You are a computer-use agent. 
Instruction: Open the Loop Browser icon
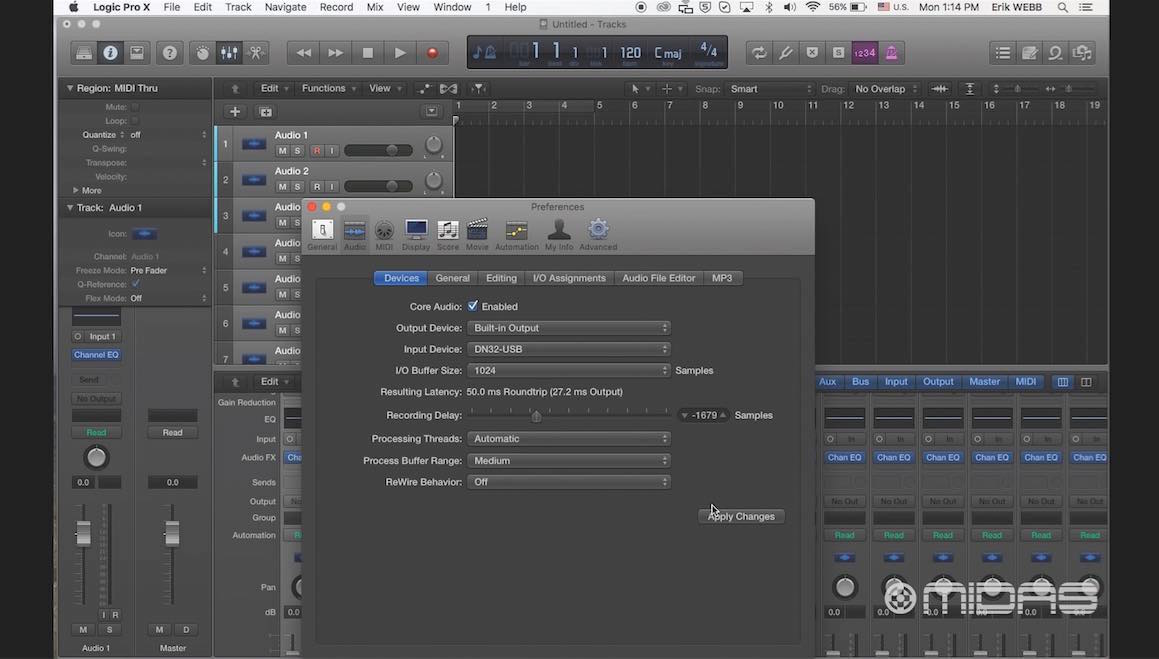1056,52
